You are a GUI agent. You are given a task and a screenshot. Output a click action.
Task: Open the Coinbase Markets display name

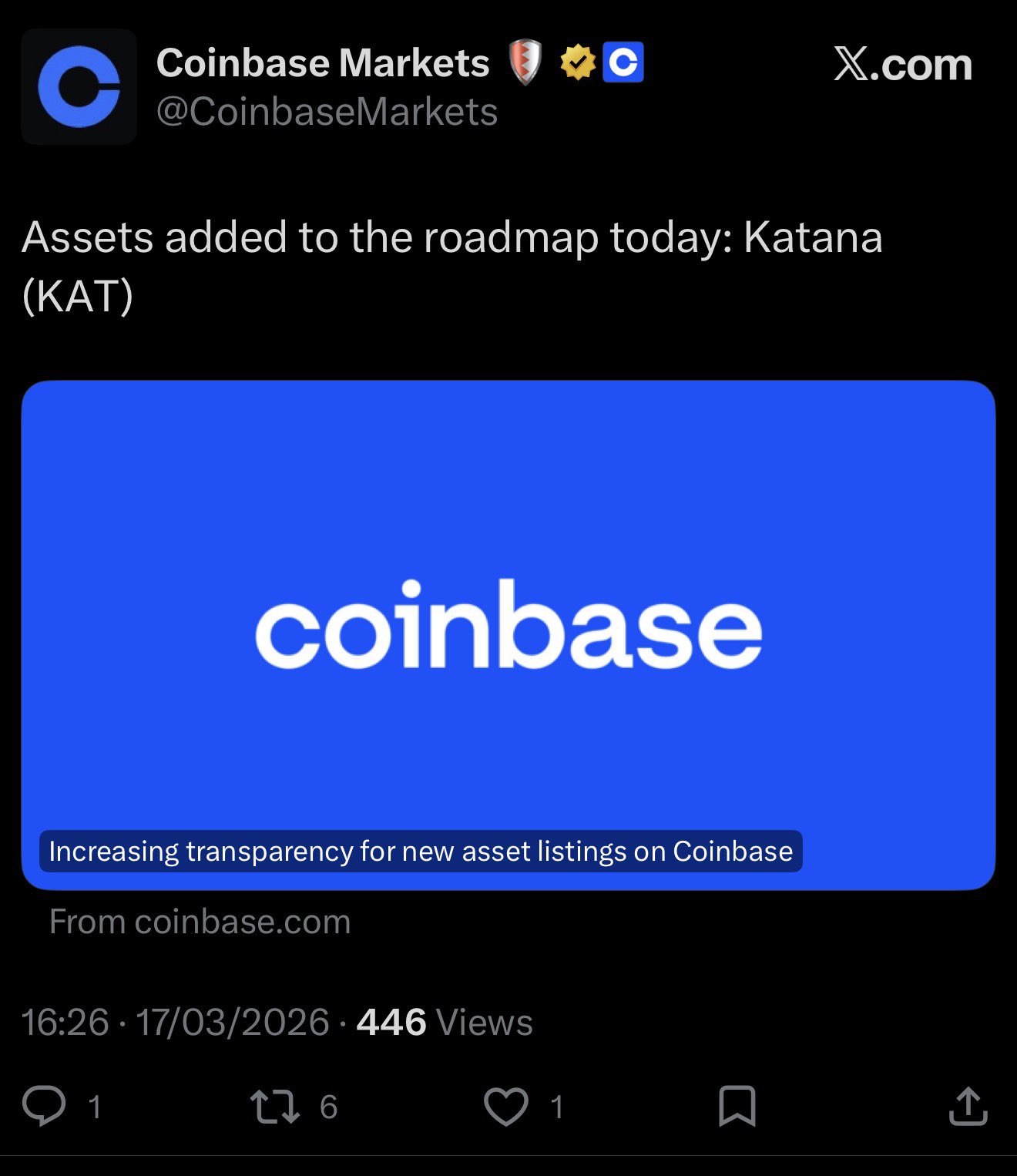pyautogui.click(x=323, y=63)
